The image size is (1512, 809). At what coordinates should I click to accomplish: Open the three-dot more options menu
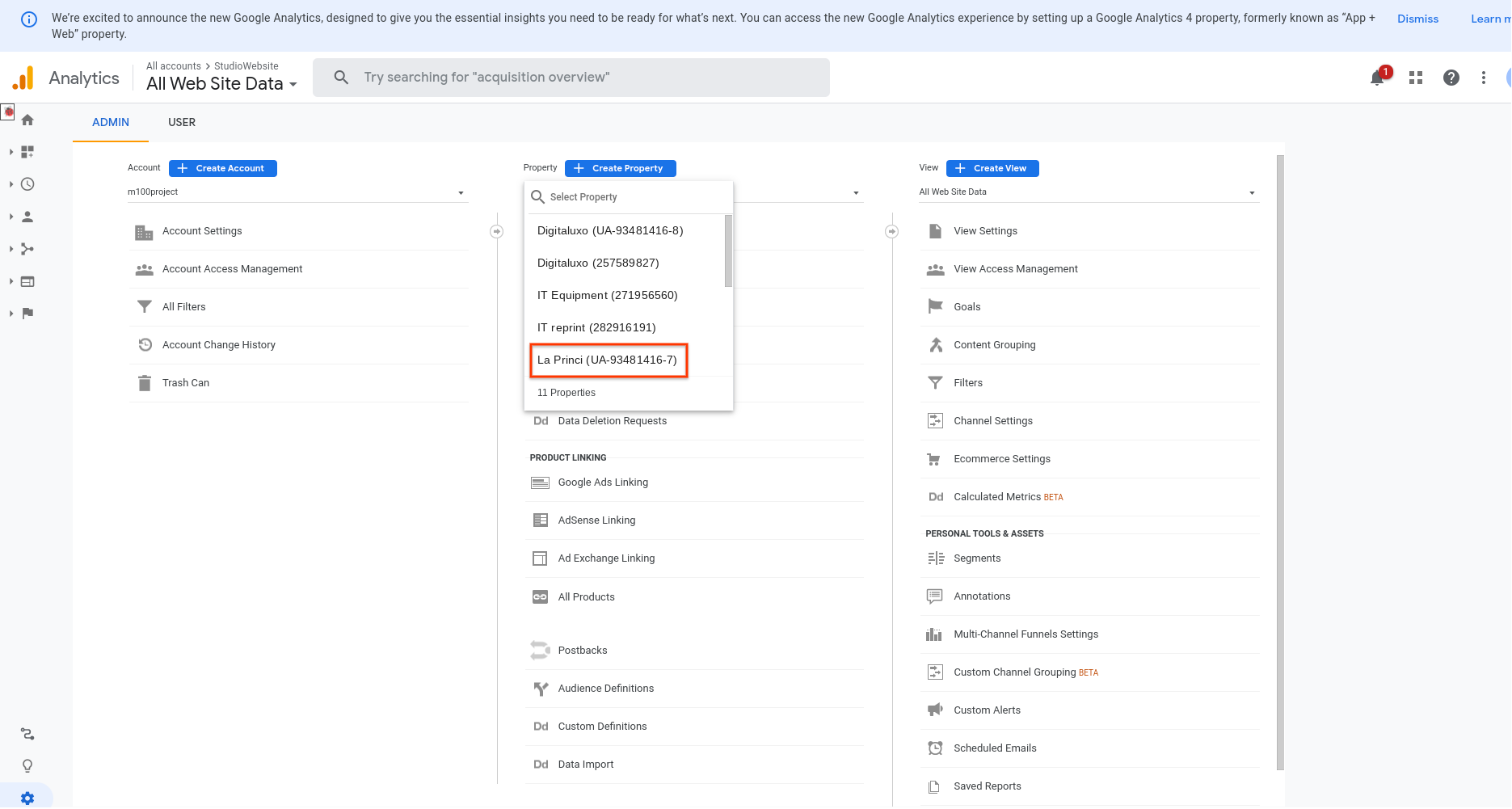click(x=1483, y=78)
